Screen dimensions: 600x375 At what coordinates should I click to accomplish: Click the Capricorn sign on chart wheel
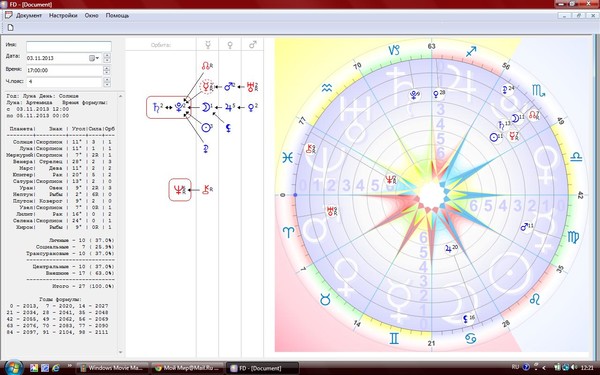pyautogui.click(x=394, y=50)
